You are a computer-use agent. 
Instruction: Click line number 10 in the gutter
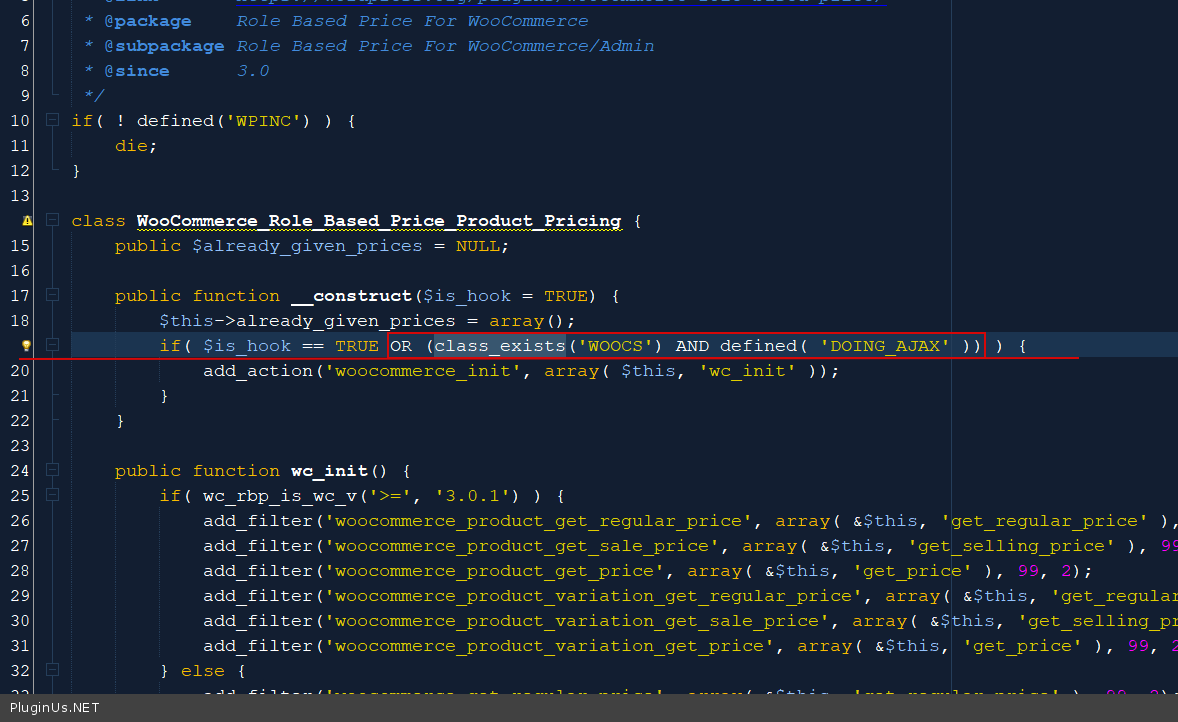point(20,121)
